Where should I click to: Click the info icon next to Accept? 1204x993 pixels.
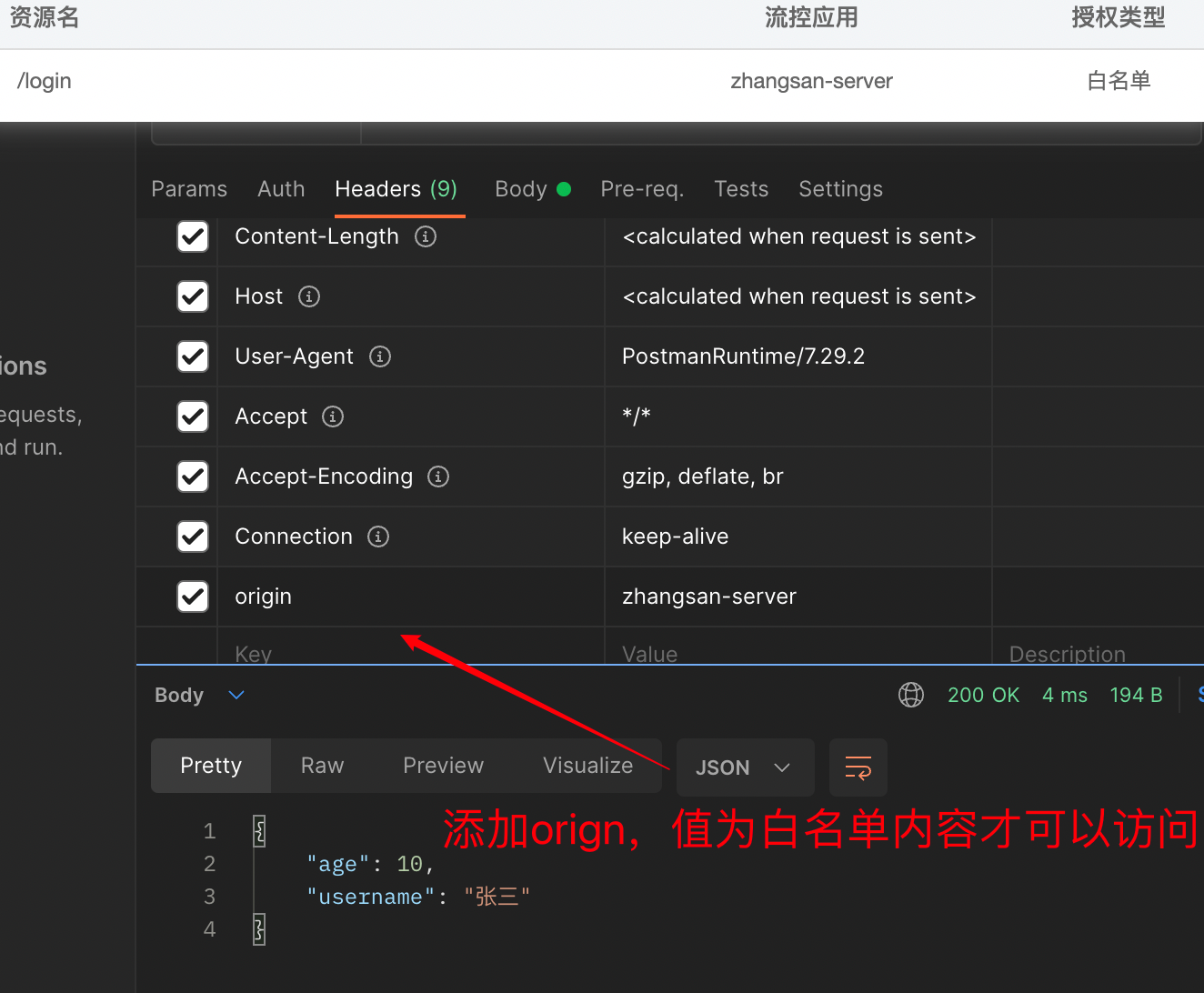[333, 416]
